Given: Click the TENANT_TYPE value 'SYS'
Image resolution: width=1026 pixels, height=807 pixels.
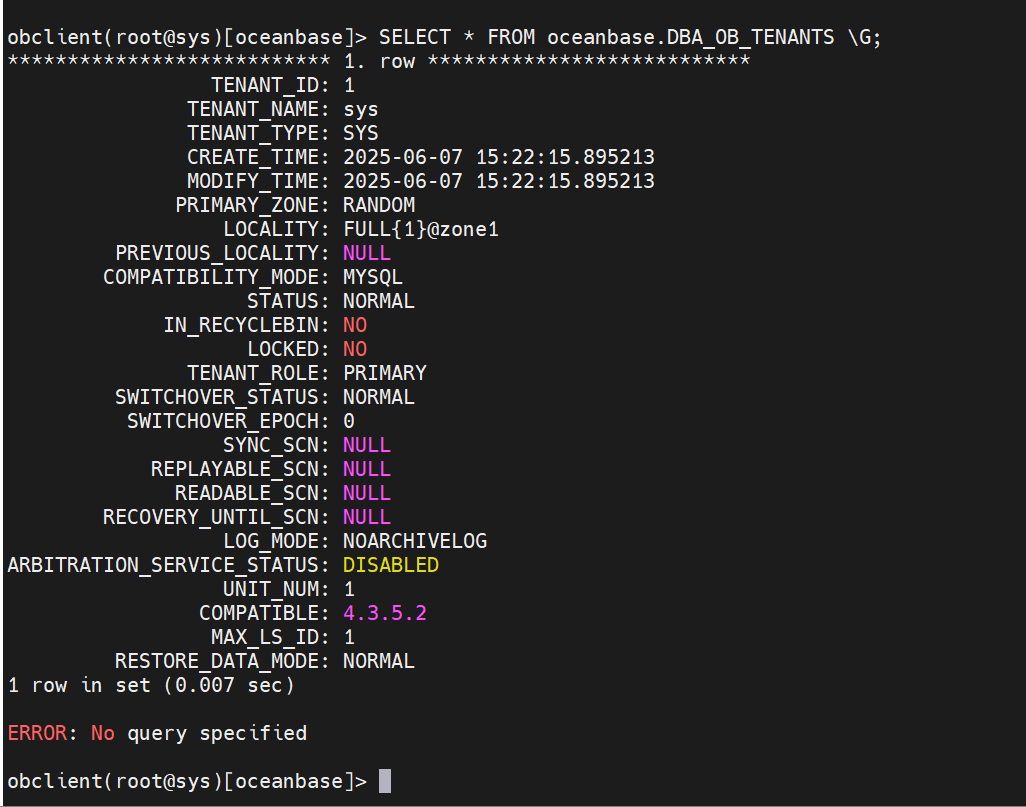Looking at the screenshot, I should [361, 134].
